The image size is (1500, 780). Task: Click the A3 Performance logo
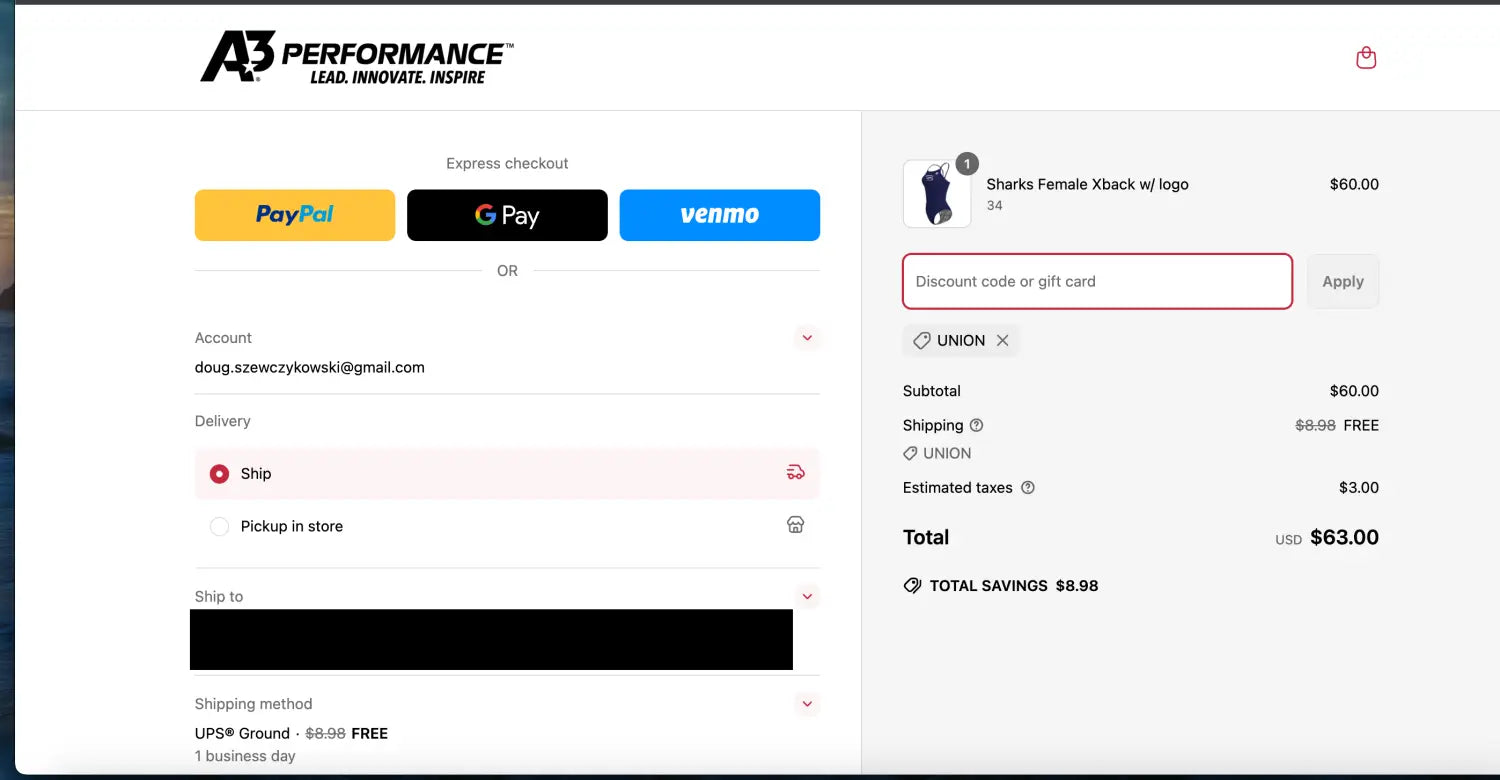click(357, 57)
